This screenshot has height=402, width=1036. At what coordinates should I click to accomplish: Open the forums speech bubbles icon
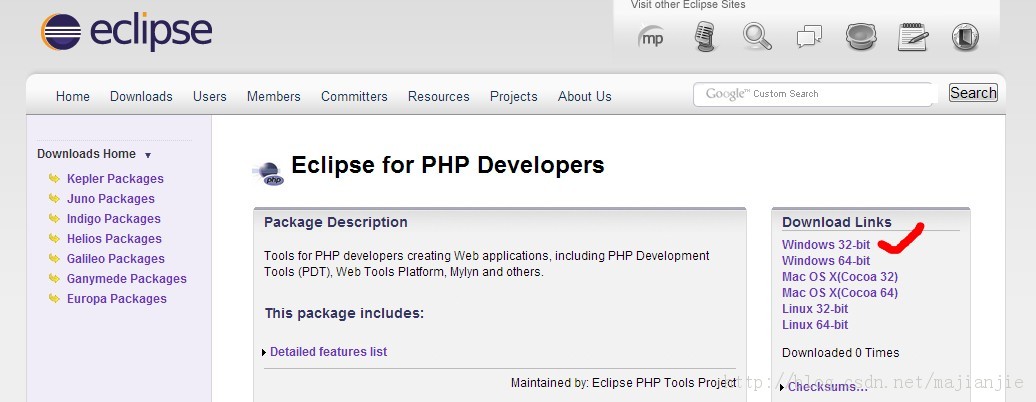(x=809, y=36)
